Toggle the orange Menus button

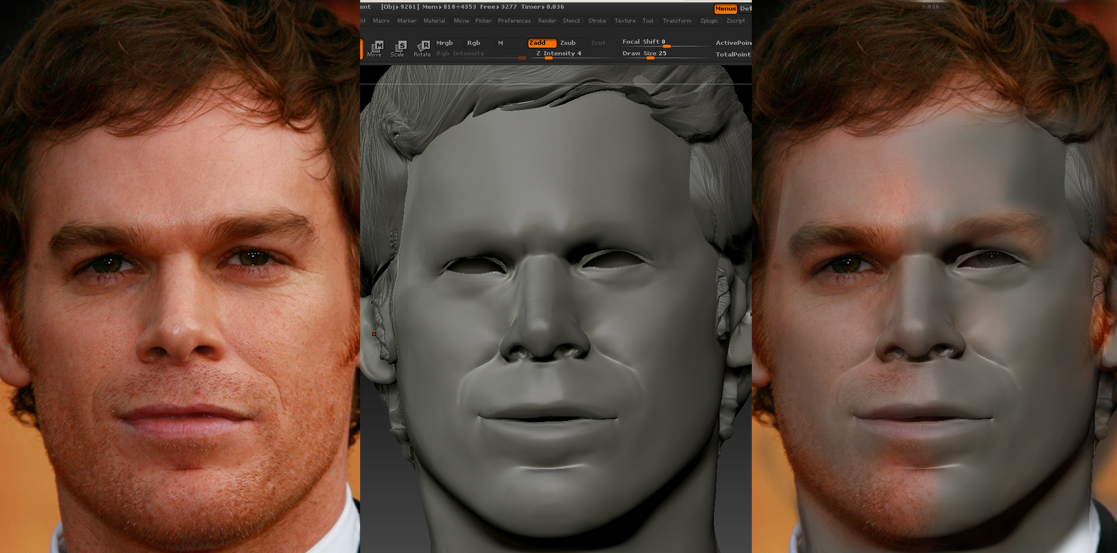point(726,9)
